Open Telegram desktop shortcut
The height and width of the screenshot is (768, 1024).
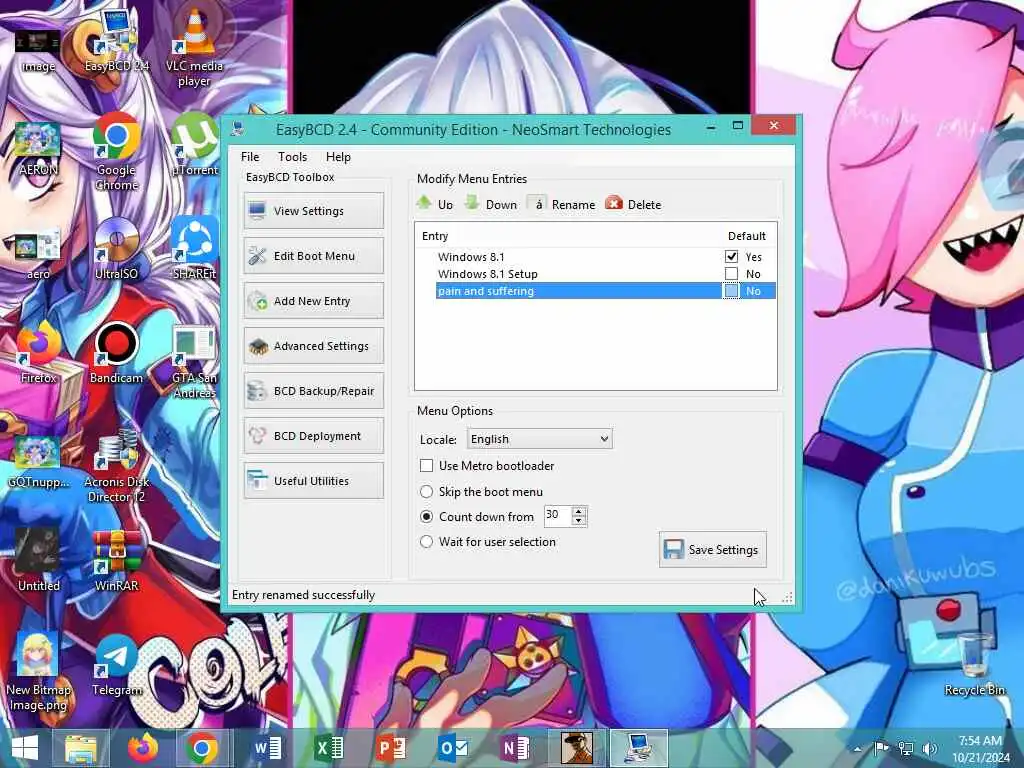click(116, 665)
